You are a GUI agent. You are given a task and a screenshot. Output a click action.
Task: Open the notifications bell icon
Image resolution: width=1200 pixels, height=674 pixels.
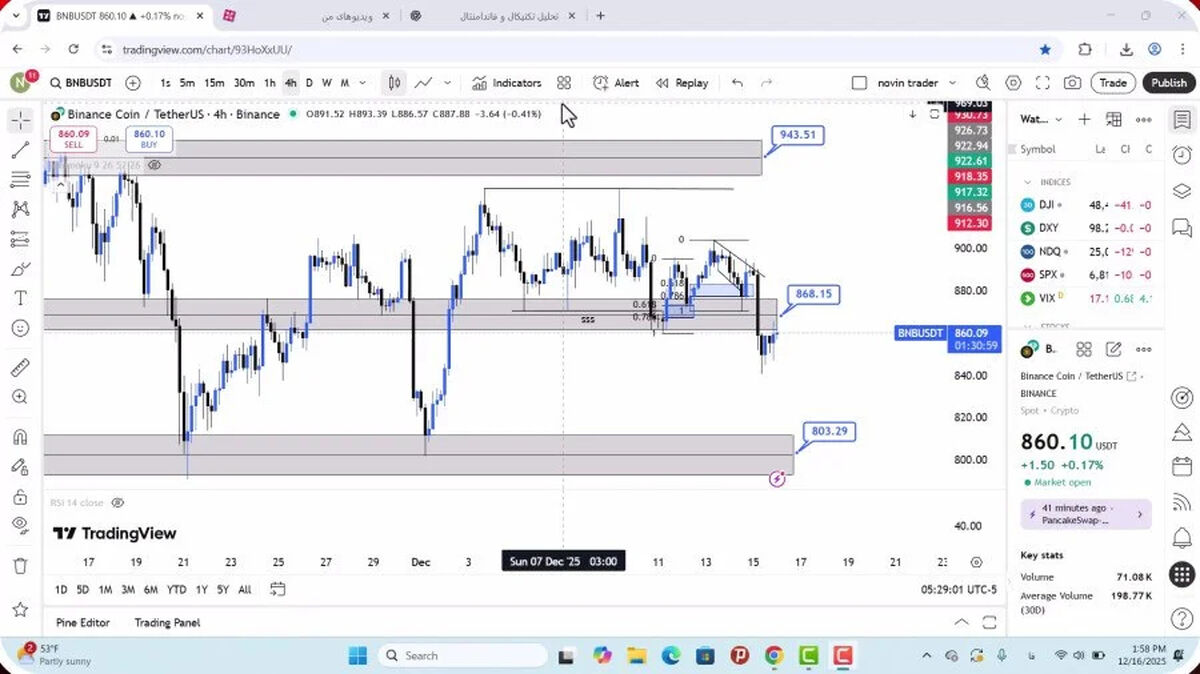pos(1181,538)
